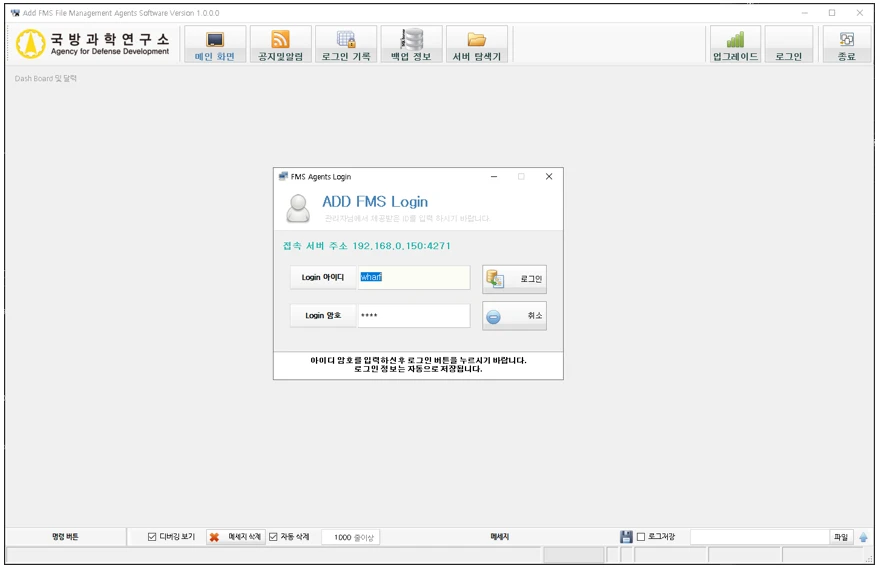This screenshot has height=570, width=881.
Task: Click the Login 아이디 label button
Action: [x=323, y=277]
